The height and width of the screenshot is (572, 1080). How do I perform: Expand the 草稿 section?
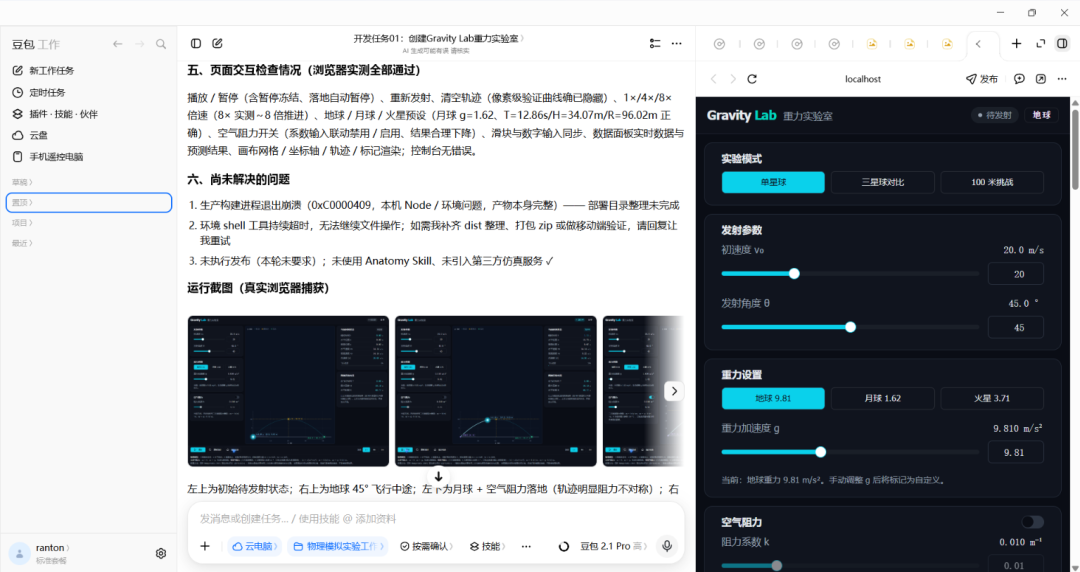tap(22, 182)
